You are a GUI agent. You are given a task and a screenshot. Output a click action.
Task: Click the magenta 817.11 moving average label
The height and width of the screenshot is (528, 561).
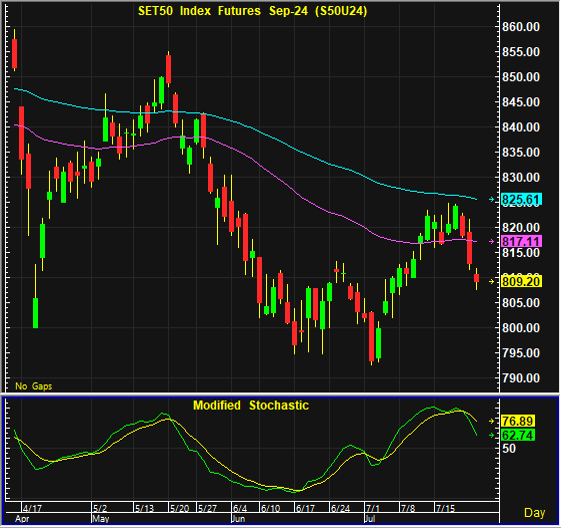tap(521, 241)
